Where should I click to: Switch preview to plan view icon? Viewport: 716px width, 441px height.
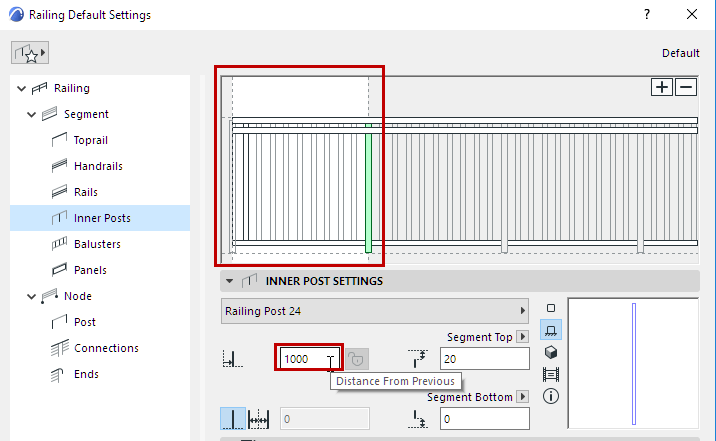tap(551, 308)
